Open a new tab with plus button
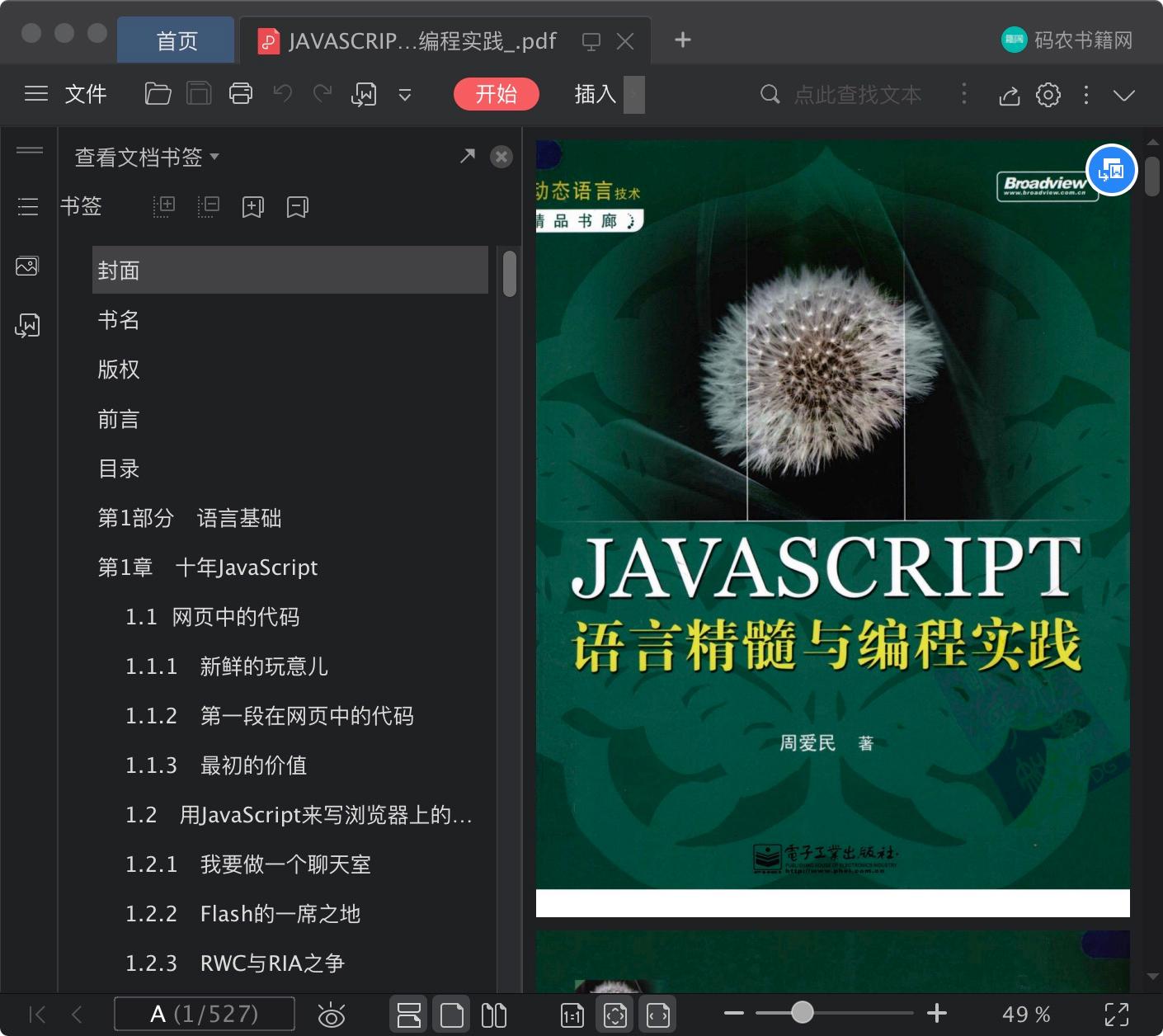1163x1036 pixels. (x=683, y=40)
